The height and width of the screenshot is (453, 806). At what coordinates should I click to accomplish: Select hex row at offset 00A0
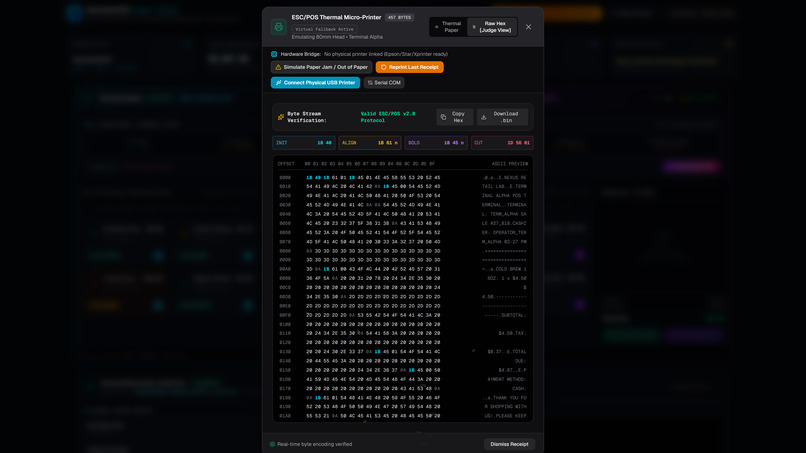point(402,269)
